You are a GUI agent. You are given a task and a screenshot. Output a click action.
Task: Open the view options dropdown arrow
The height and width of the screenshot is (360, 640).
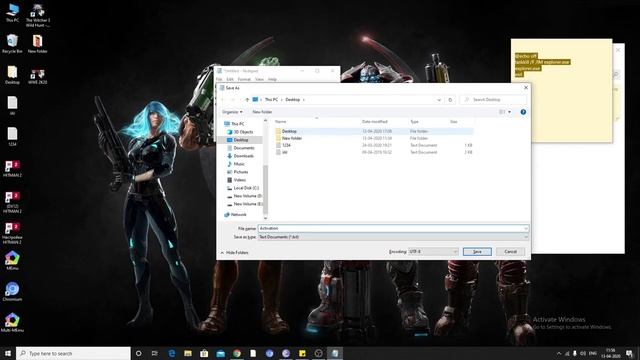509,112
